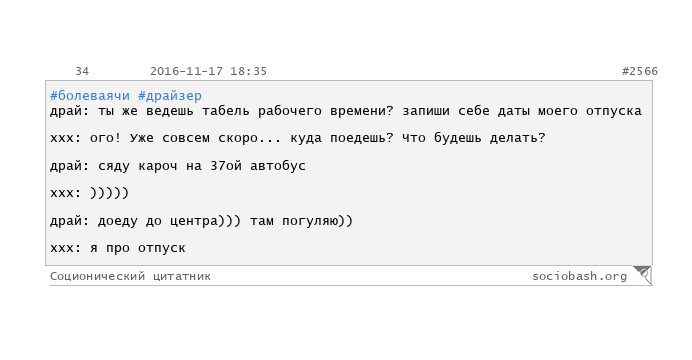
Task: Click the xxx reply with only parentheses
Action: (x=90, y=193)
